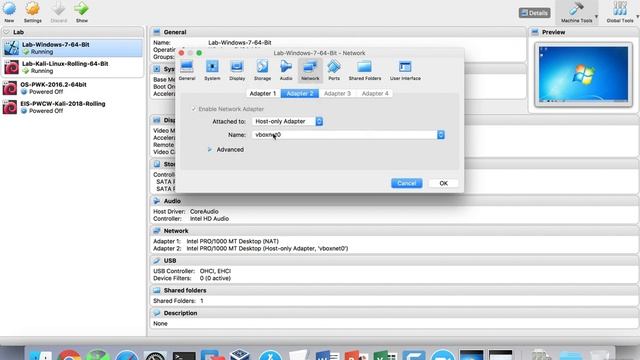Click the Cancel button
Screen dimensions: 640x360
tap(407, 183)
